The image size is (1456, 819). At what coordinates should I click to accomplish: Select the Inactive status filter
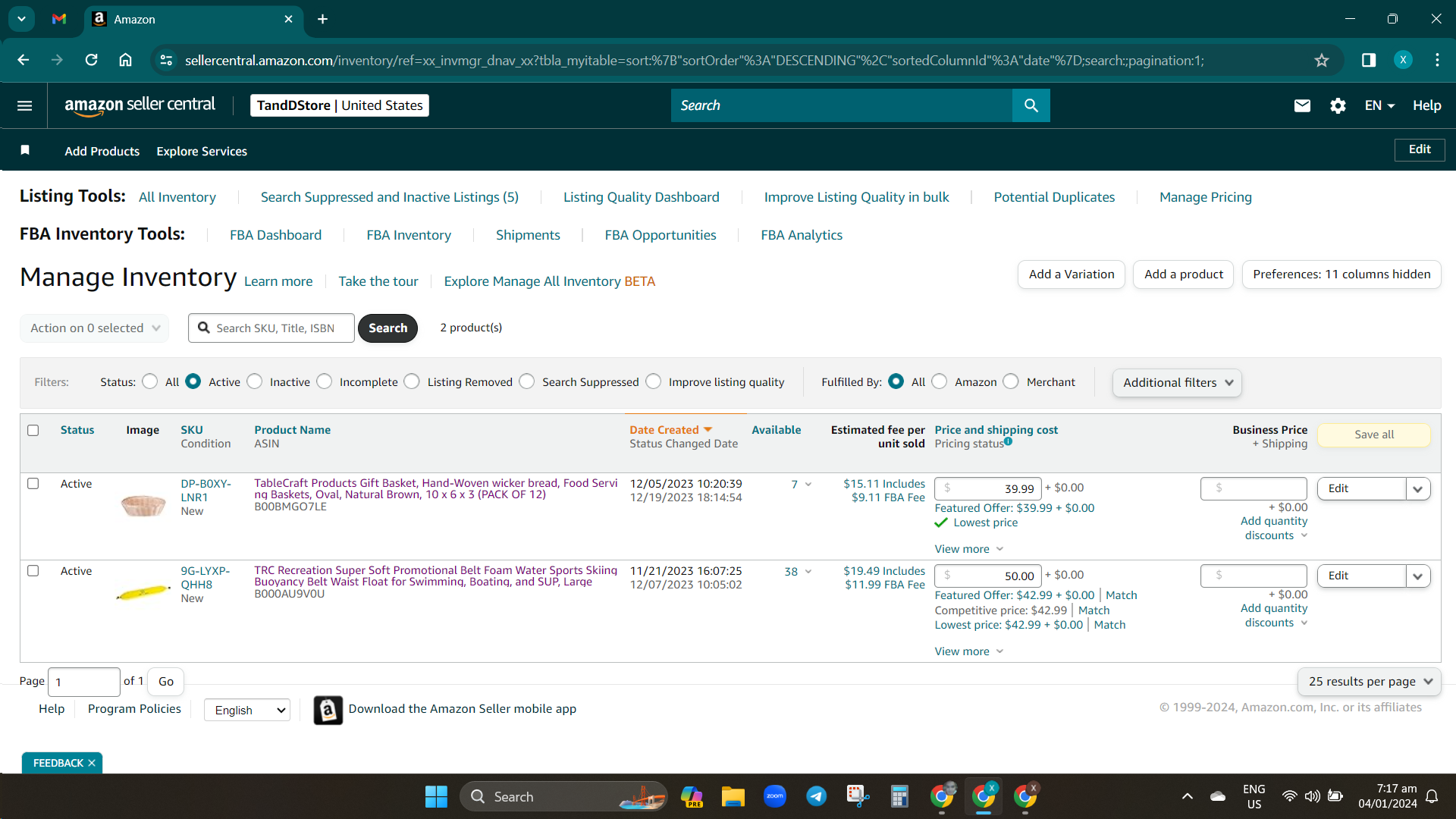coord(255,381)
